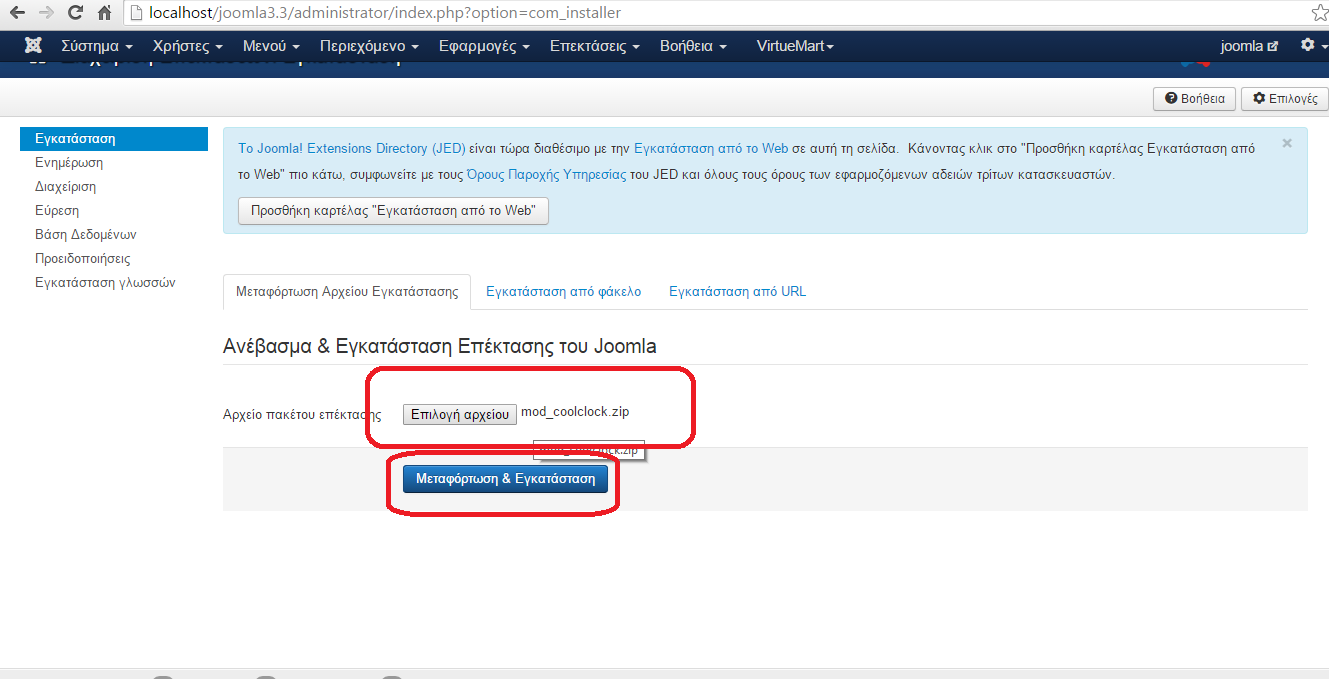Click the Βοήθεια toolbar button
This screenshot has width=1329, height=679.
[x=1195, y=99]
